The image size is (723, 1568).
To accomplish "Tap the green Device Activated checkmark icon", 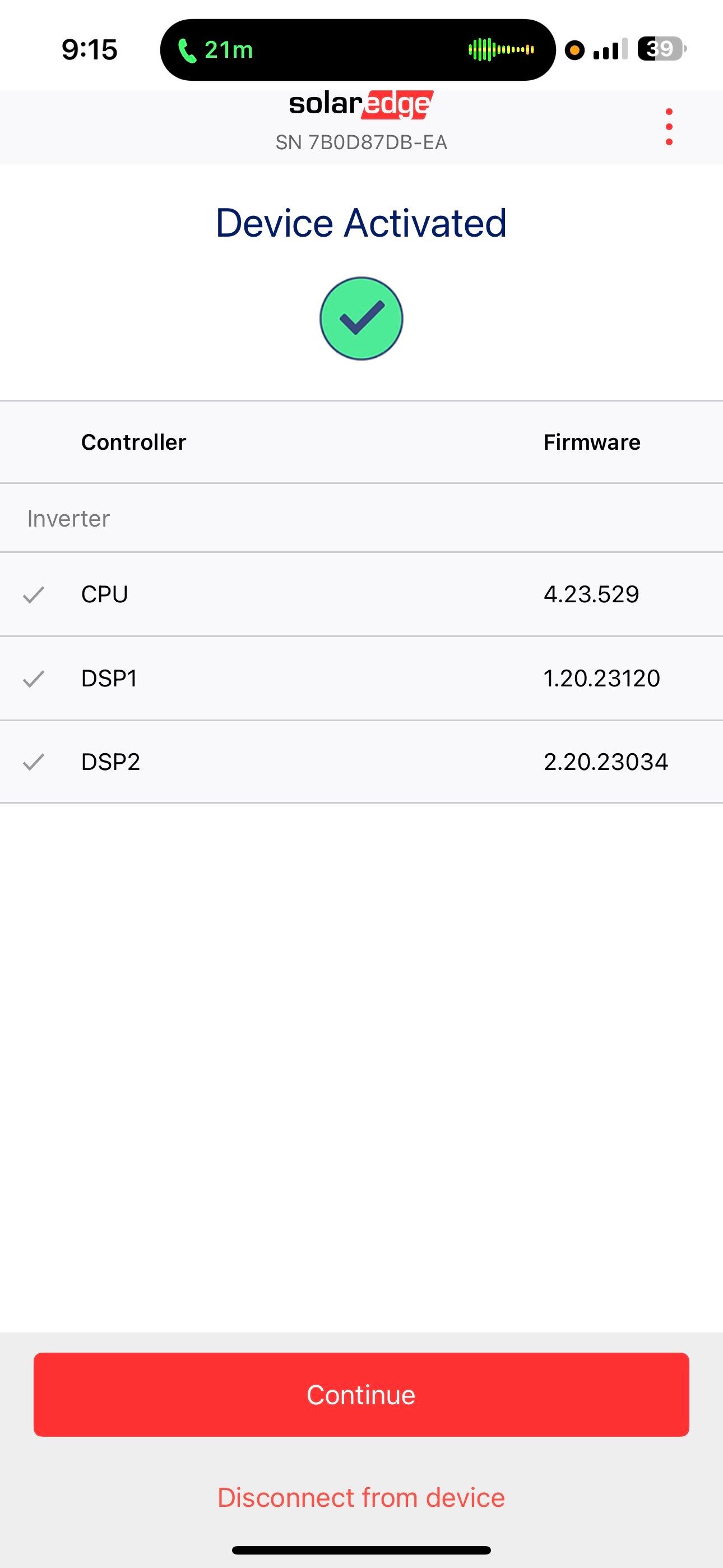I will click(x=361, y=319).
